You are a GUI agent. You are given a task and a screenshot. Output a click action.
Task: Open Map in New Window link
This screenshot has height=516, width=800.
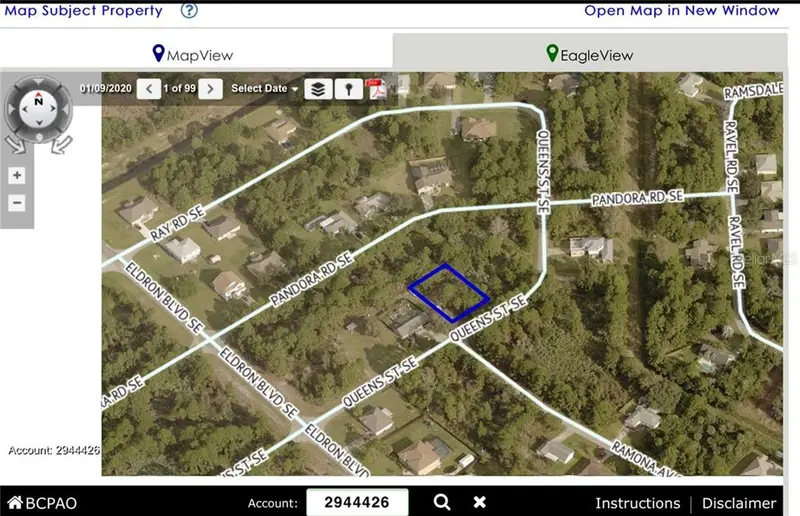click(682, 10)
